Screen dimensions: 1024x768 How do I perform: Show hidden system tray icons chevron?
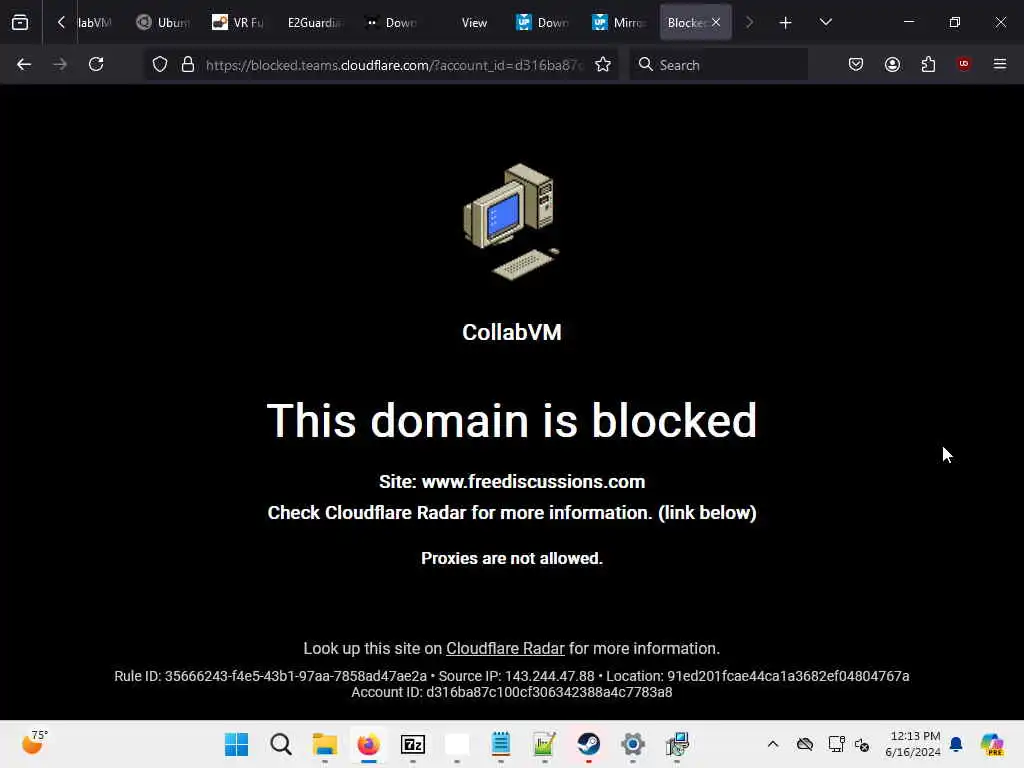(x=773, y=744)
